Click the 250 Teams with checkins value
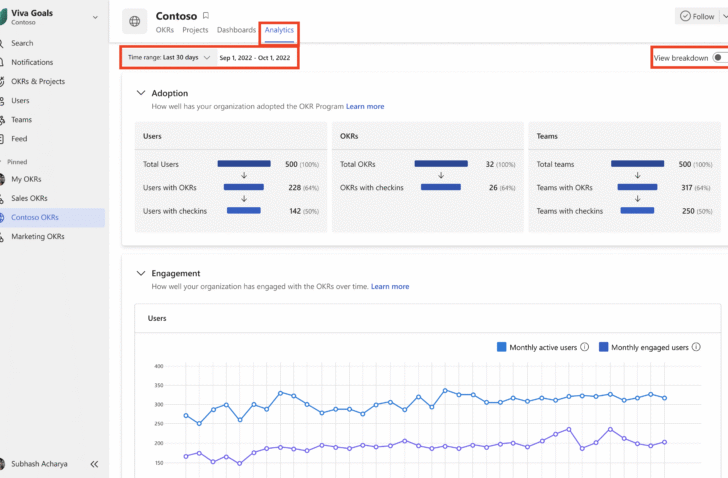This screenshot has height=478, width=728. click(x=688, y=211)
